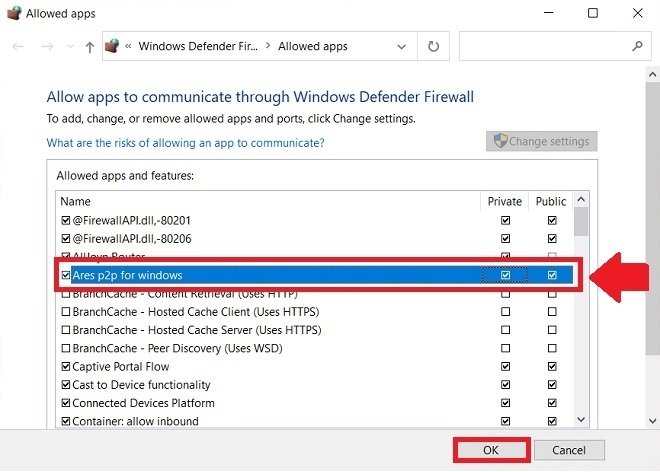Go up one level with Up arrow
The height and width of the screenshot is (472, 660).
pos(89,46)
